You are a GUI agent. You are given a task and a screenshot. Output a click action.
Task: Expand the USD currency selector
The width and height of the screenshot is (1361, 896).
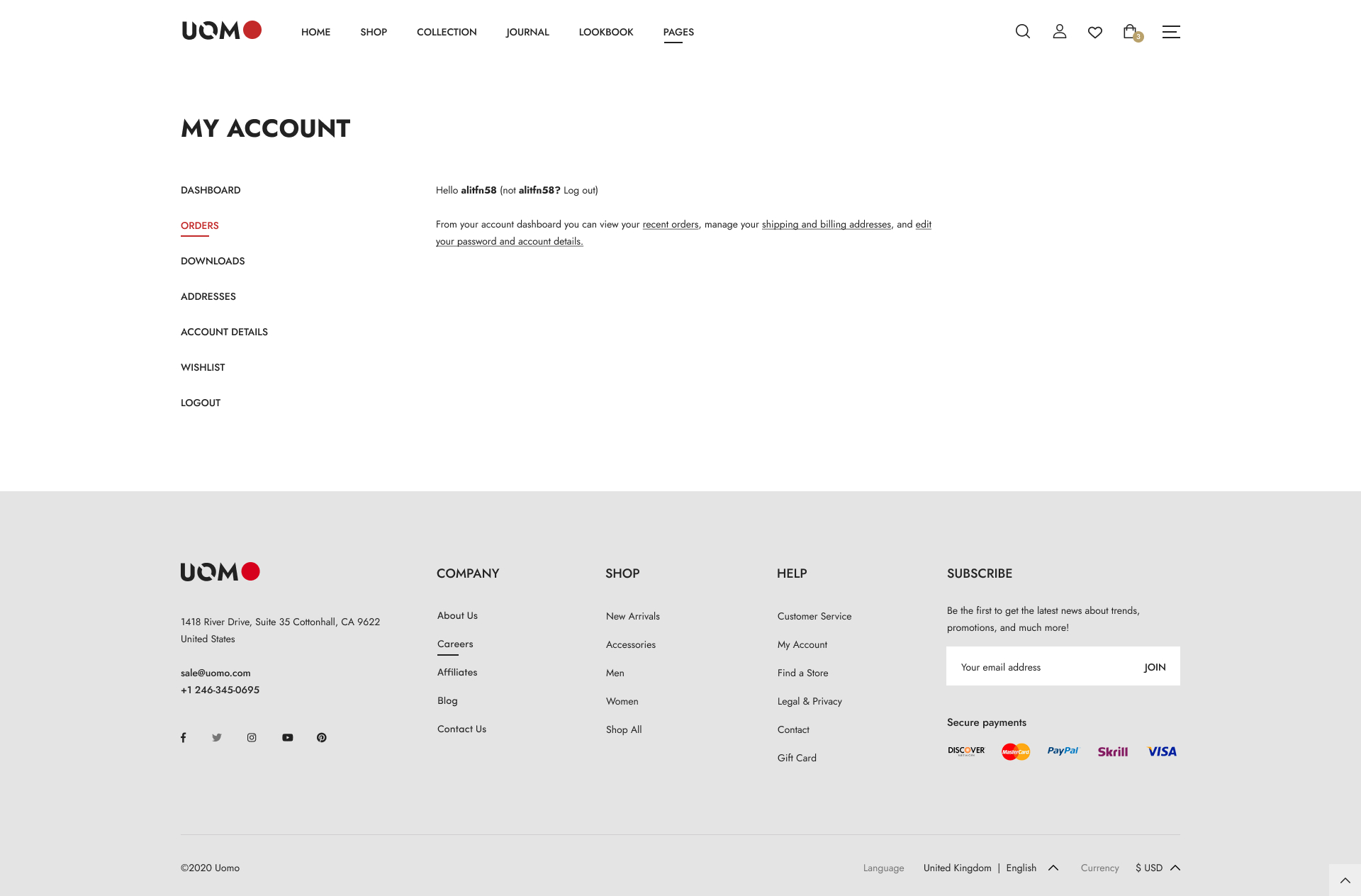coord(1158,868)
